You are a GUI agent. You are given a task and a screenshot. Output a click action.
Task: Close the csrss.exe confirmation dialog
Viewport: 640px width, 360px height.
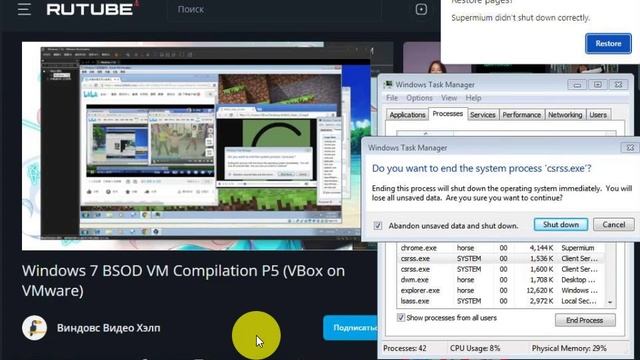(630, 148)
